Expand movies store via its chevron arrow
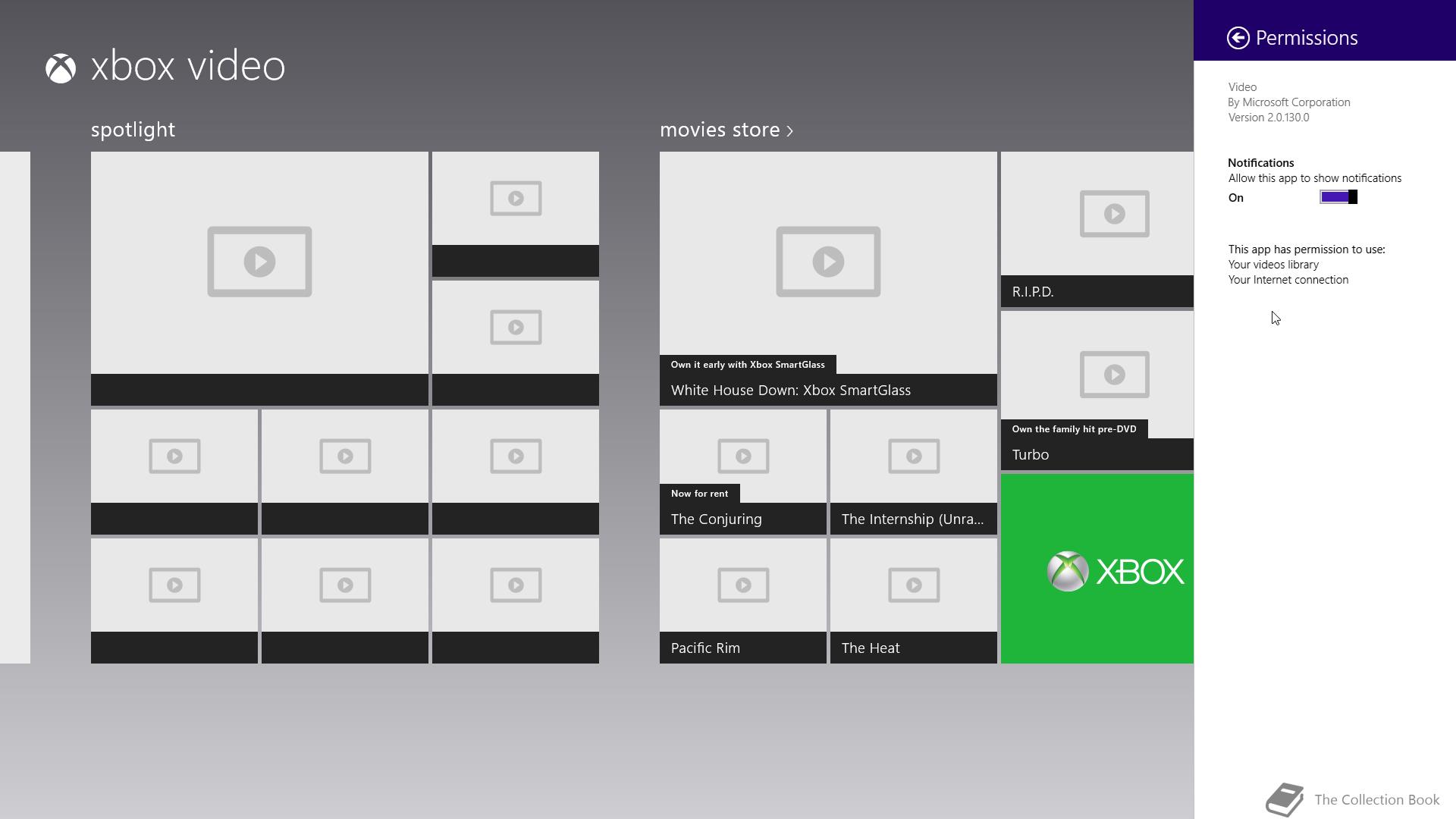The width and height of the screenshot is (1456, 819). (789, 131)
